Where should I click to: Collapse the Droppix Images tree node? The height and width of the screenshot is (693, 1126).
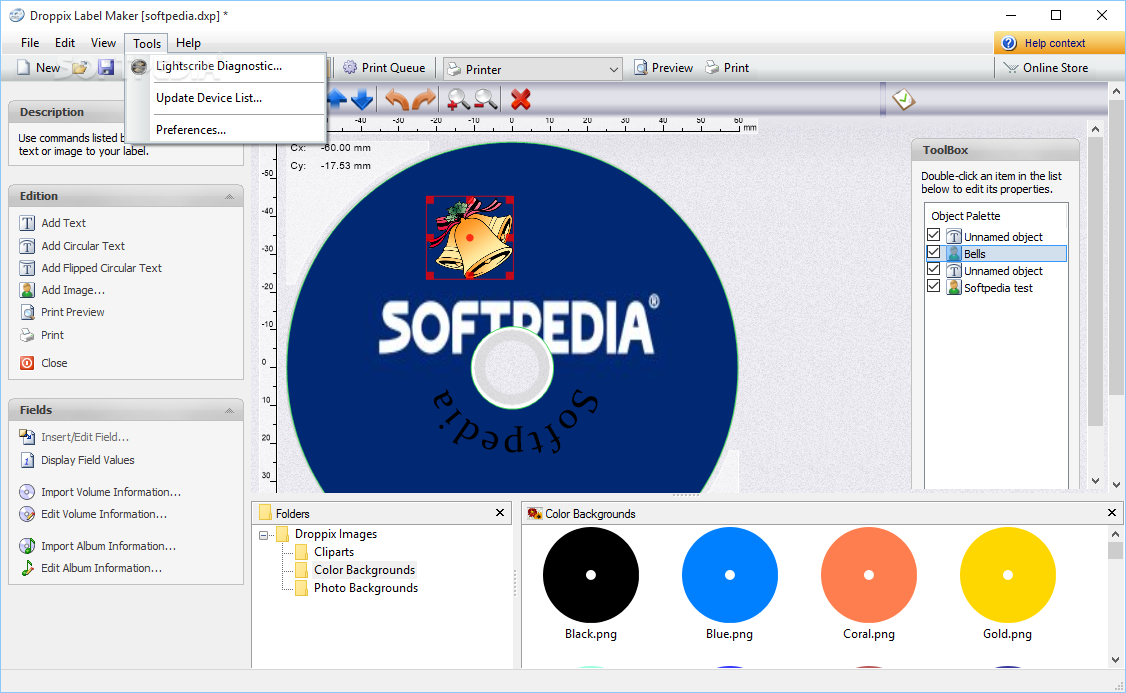(x=264, y=535)
